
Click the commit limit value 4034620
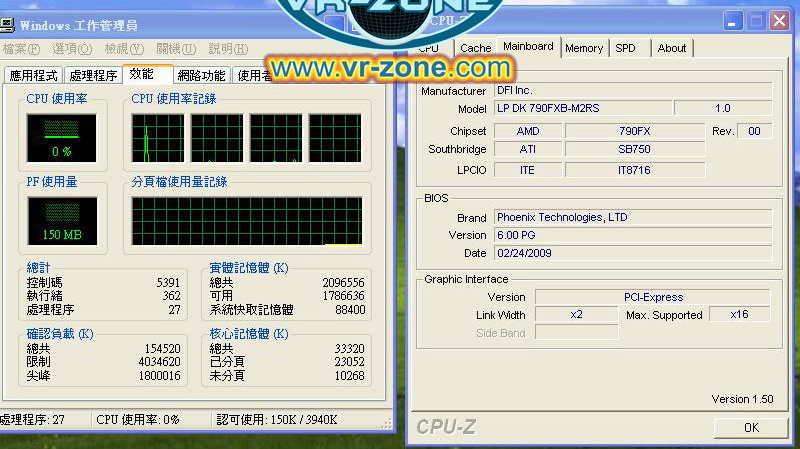click(x=159, y=362)
